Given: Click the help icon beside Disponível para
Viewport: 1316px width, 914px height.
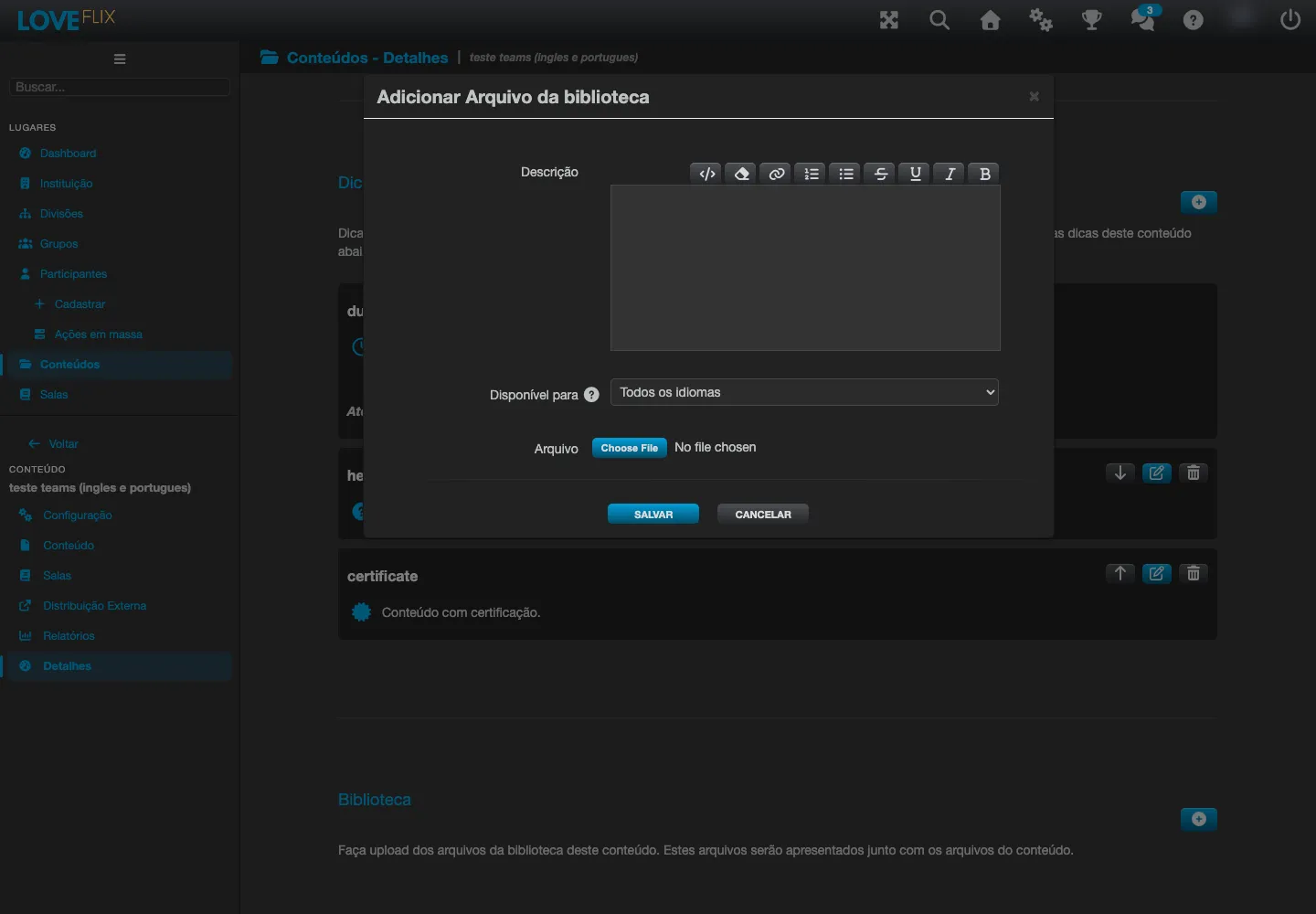Looking at the screenshot, I should (591, 395).
